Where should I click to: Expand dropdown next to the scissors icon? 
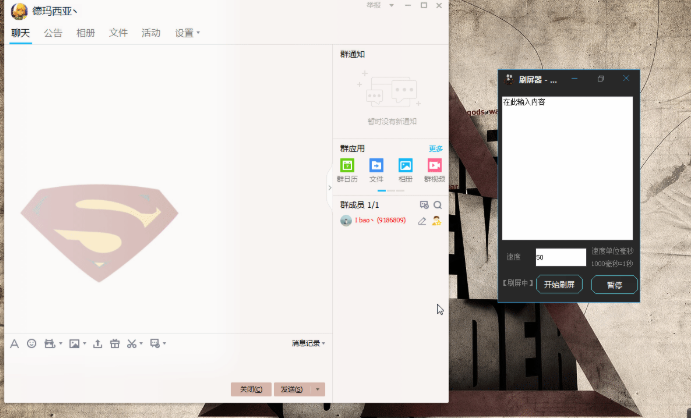coord(141,344)
